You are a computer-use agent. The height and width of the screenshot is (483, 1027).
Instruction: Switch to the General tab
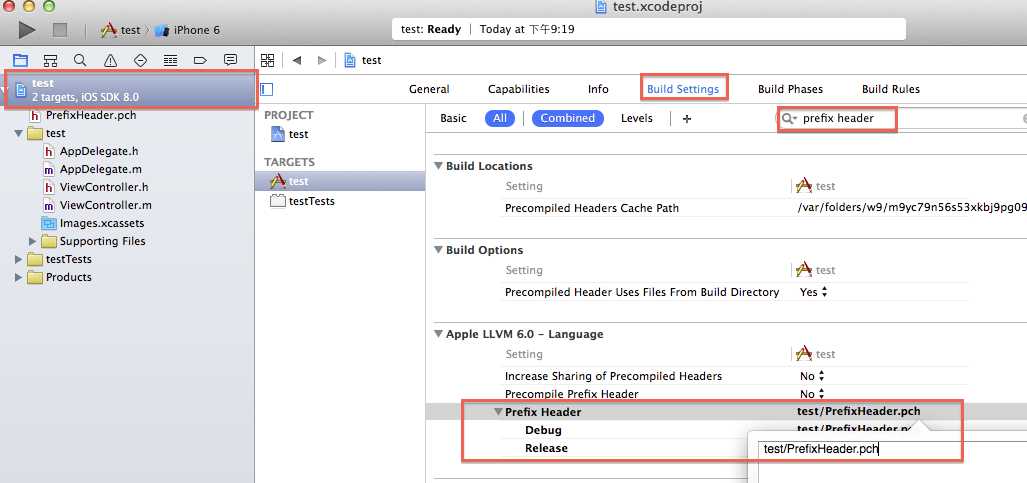(x=429, y=89)
